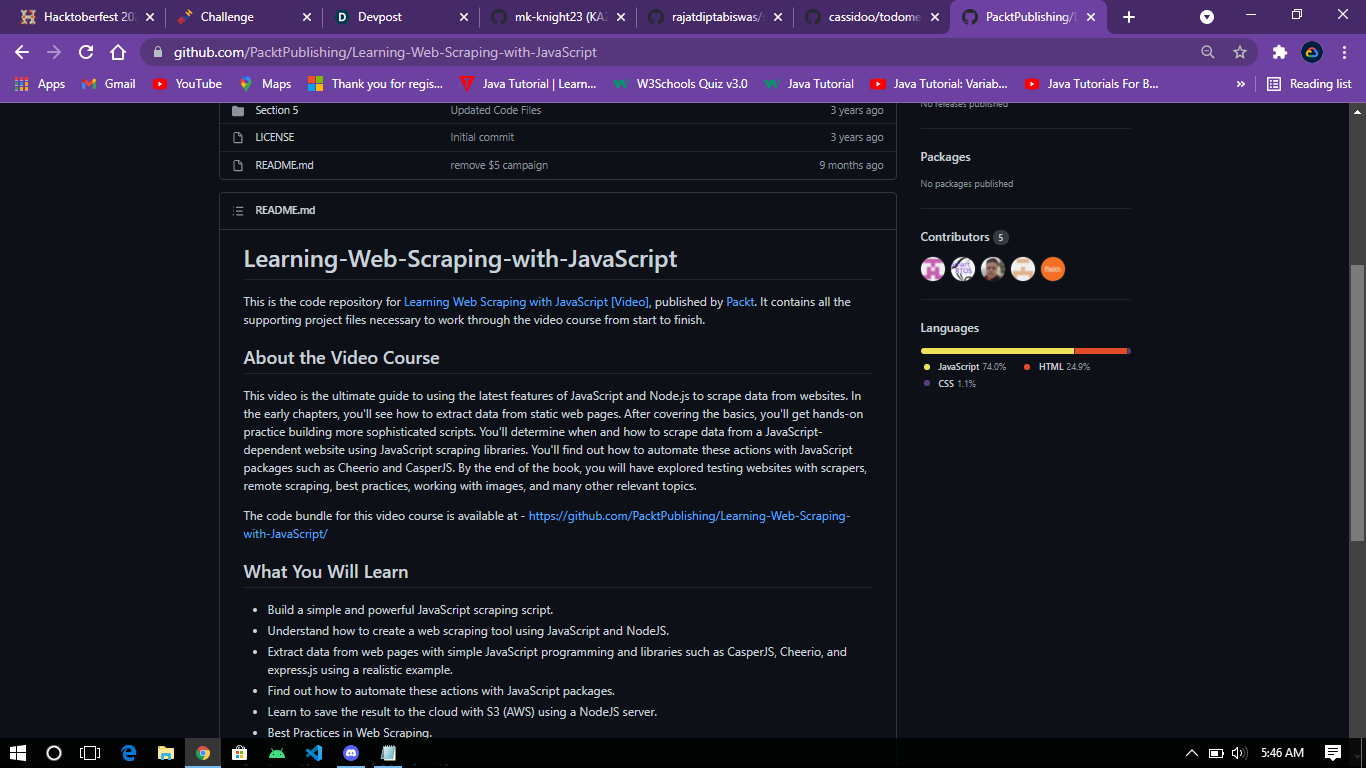
Task: Click the browser back arrow
Action: pos(21,52)
